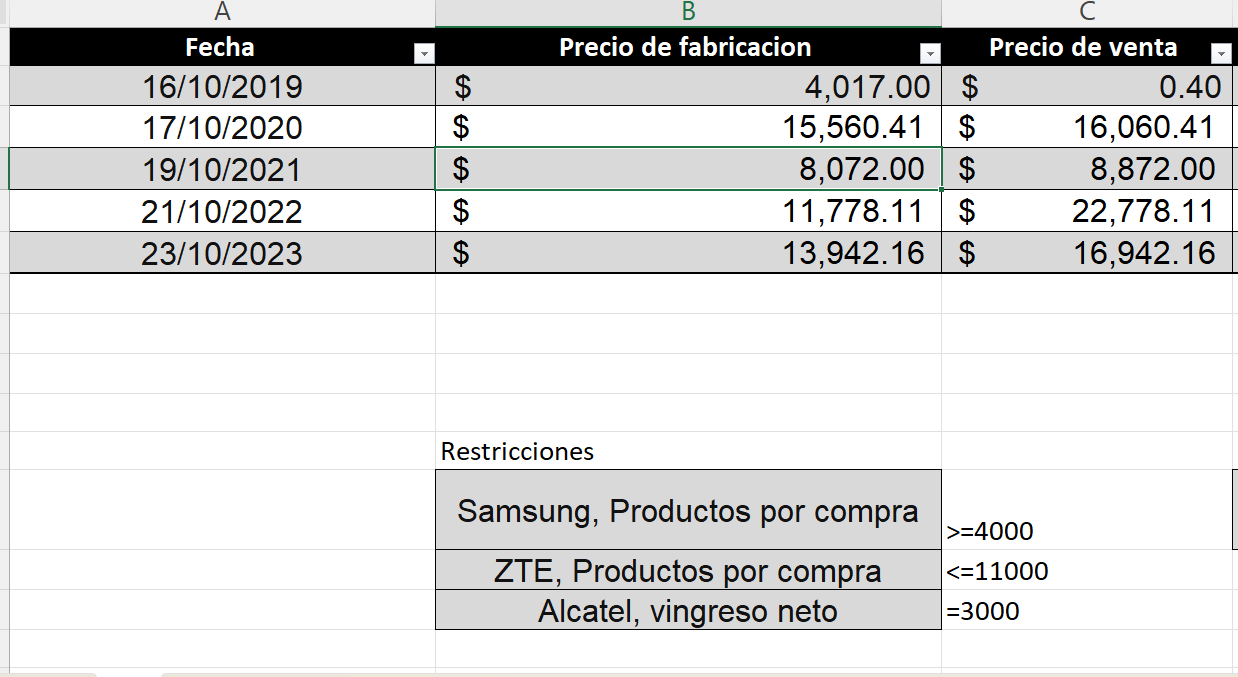This screenshot has width=1238, height=677.
Task: Select column A header
Action: coord(222,13)
